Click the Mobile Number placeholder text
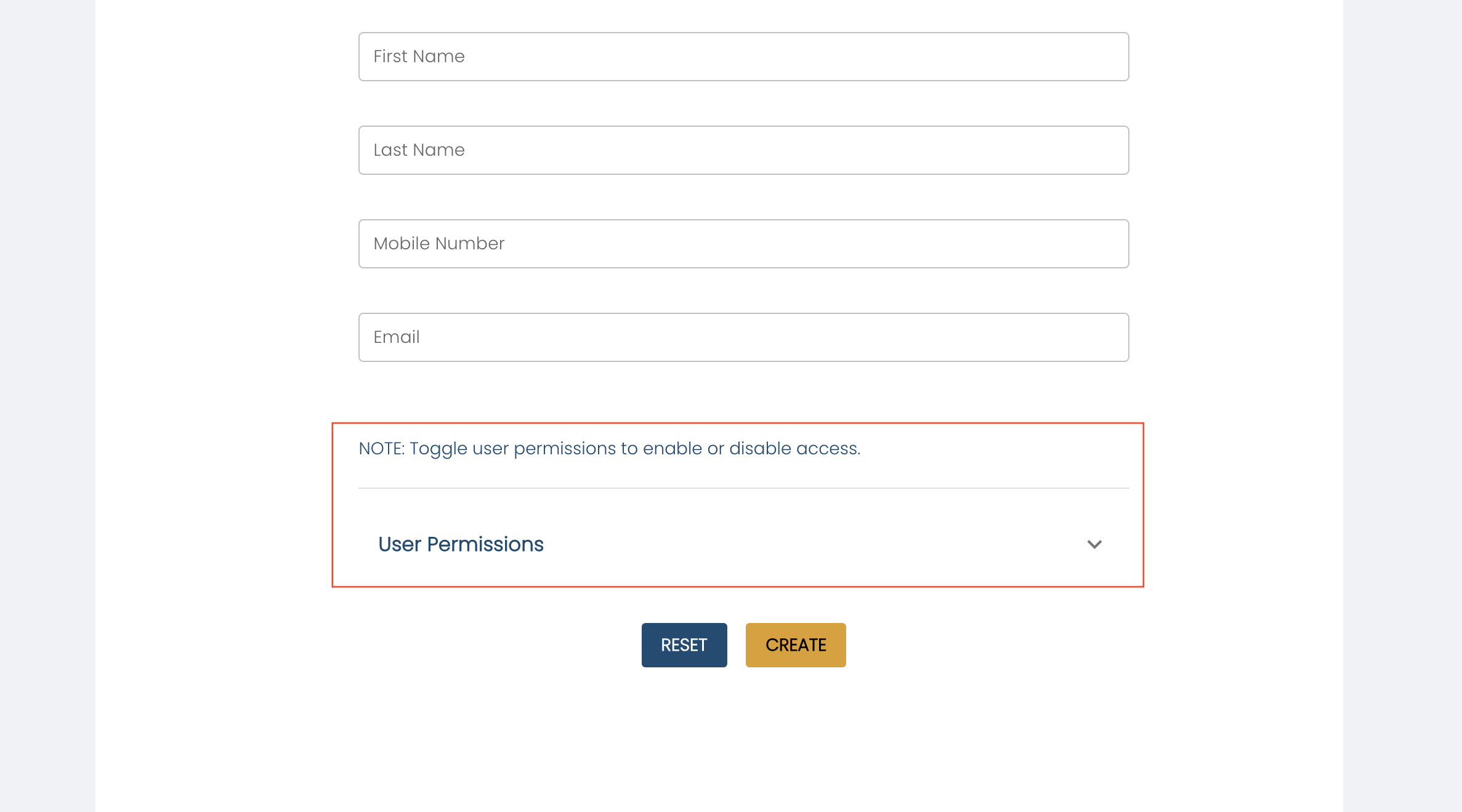The image size is (1462, 812). [438, 244]
